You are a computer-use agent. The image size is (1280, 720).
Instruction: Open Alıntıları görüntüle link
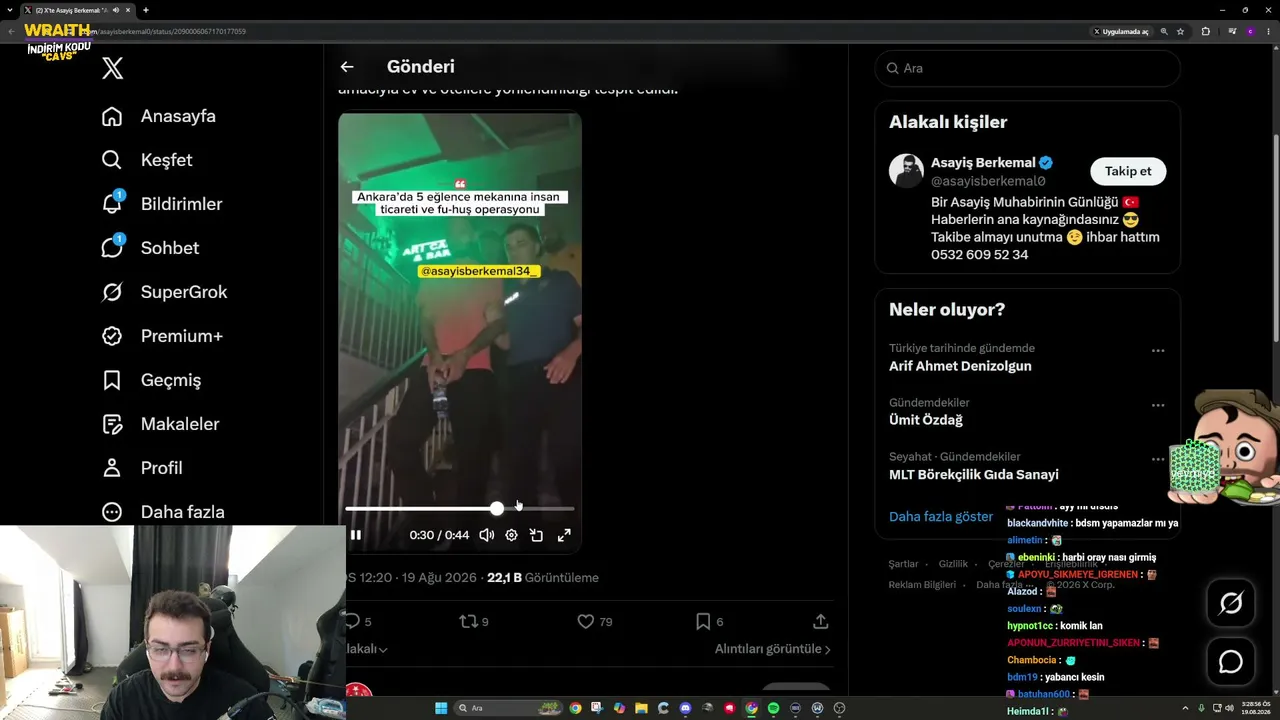point(772,649)
